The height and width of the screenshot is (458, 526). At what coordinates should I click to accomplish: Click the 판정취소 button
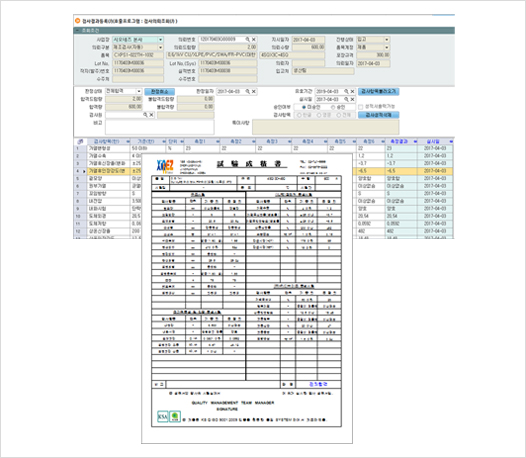coord(159,92)
